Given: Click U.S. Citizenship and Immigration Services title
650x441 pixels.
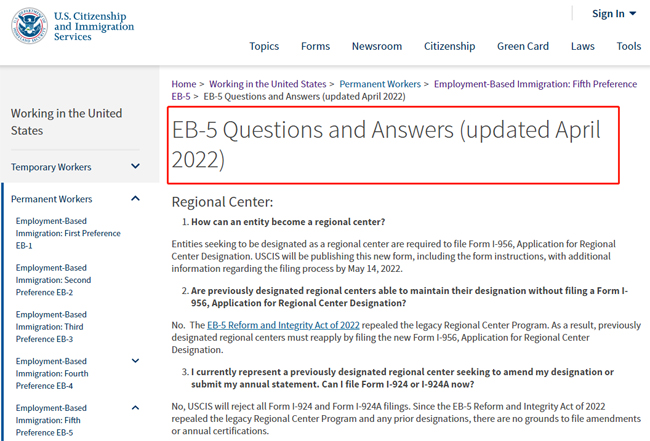Looking at the screenshot, I should (x=94, y=26).
